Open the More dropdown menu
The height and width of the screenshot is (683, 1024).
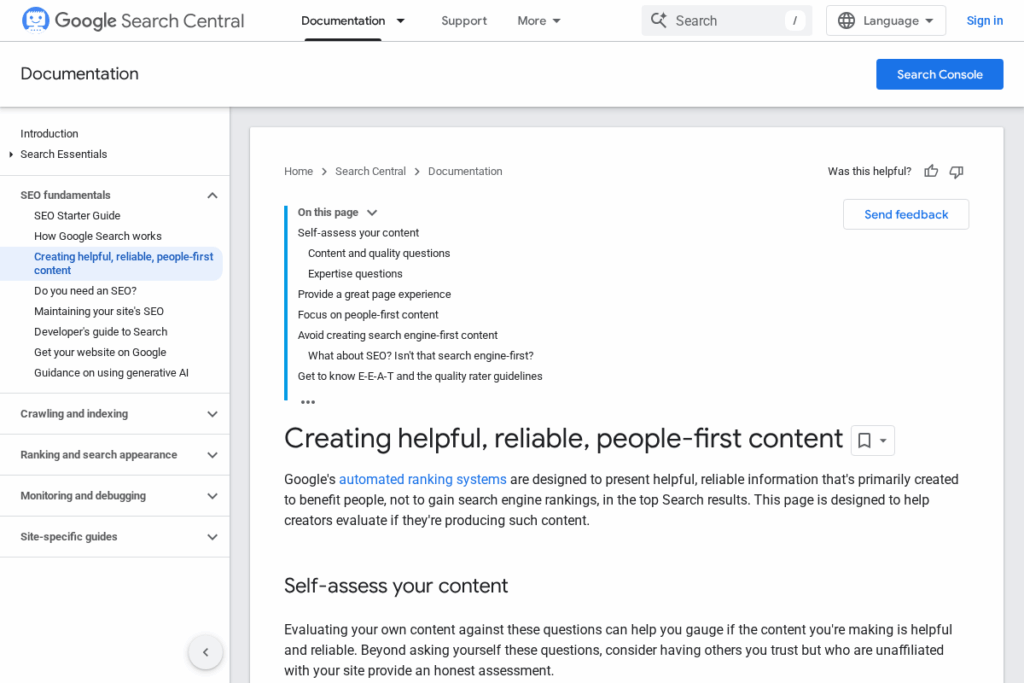[x=539, y=21]
